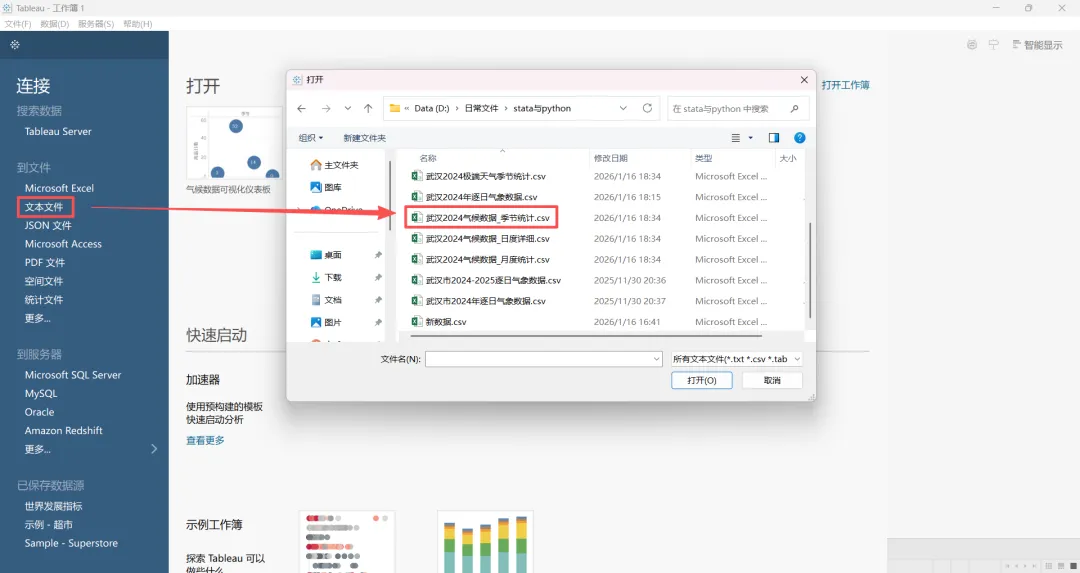Select 图库 in navigation pane
The image size is (1080, 573).
[326, 187]
